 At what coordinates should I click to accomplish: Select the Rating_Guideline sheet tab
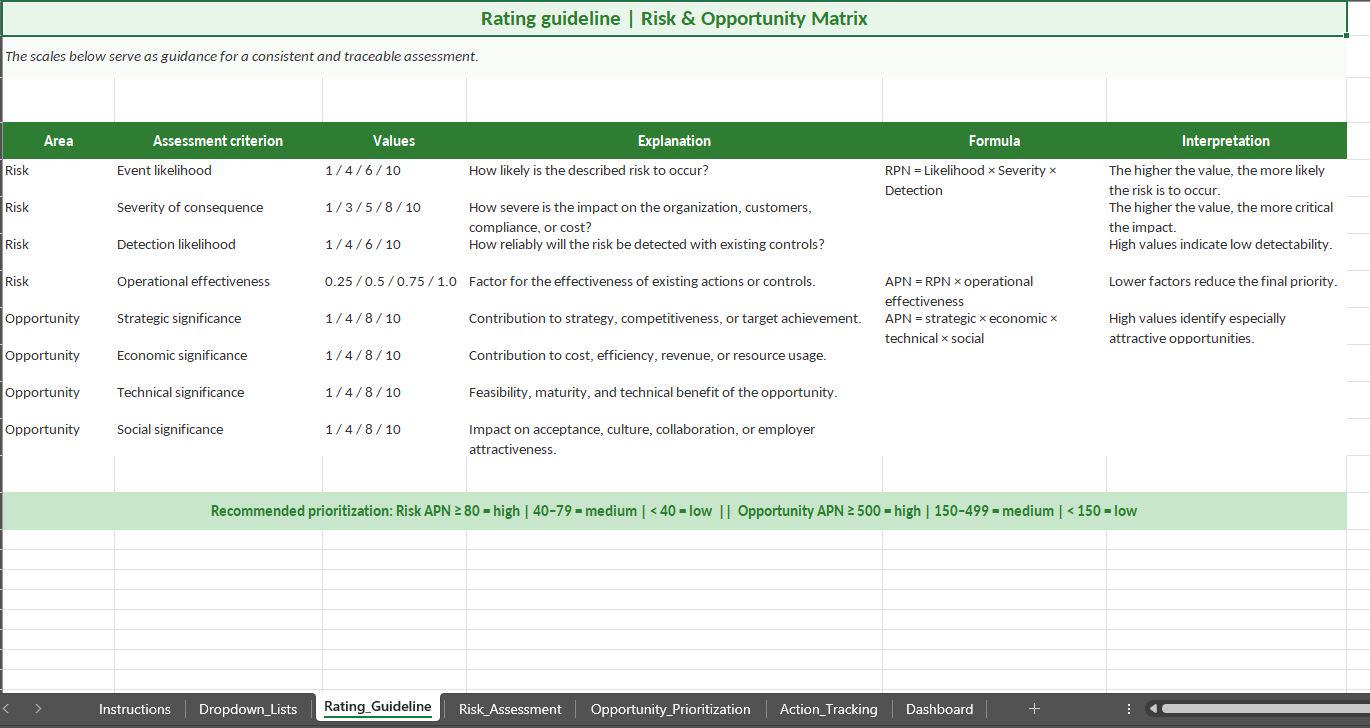coord(378,707)
